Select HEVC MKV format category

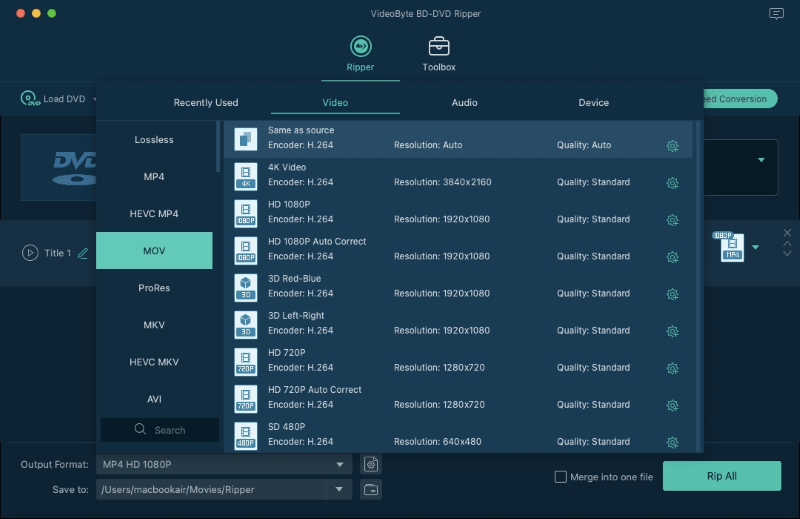(x=154, y=362)
